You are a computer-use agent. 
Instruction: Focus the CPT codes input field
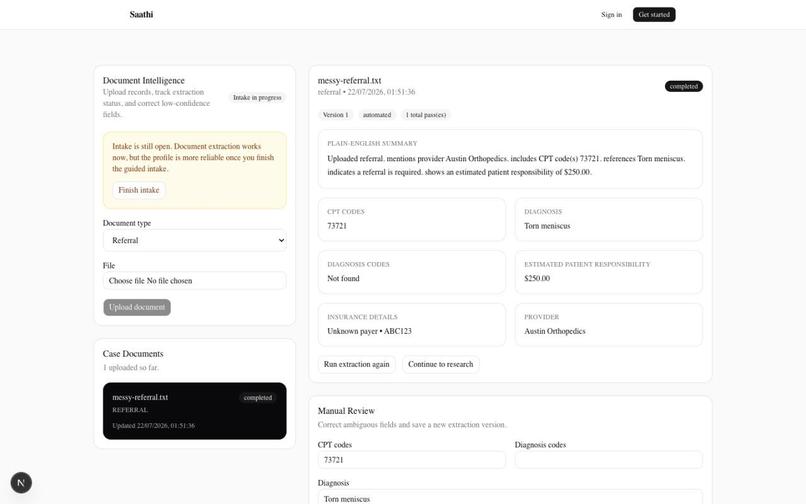coord(411,460)
